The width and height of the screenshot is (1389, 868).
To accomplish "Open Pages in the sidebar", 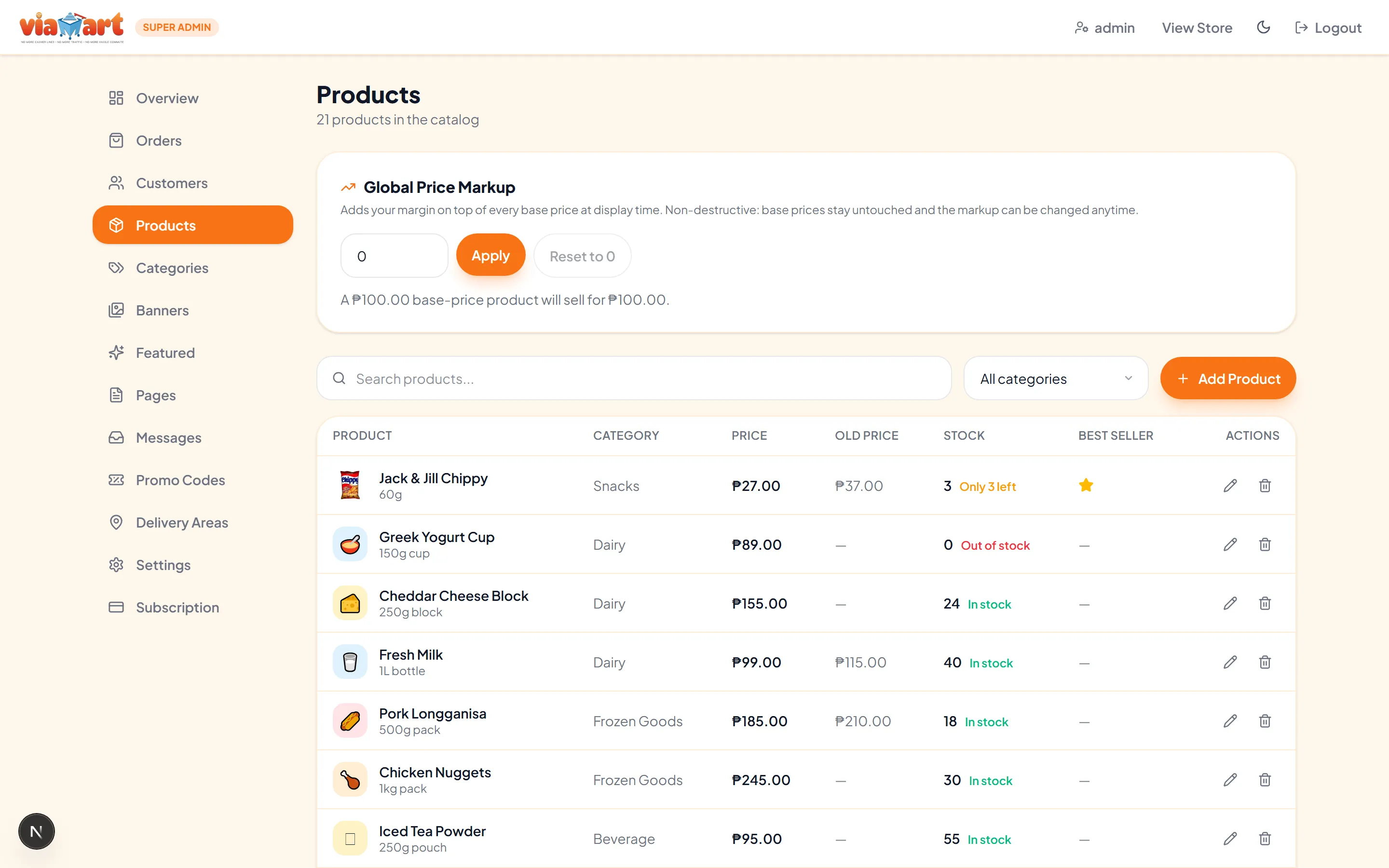I will [x=193, y=395].
